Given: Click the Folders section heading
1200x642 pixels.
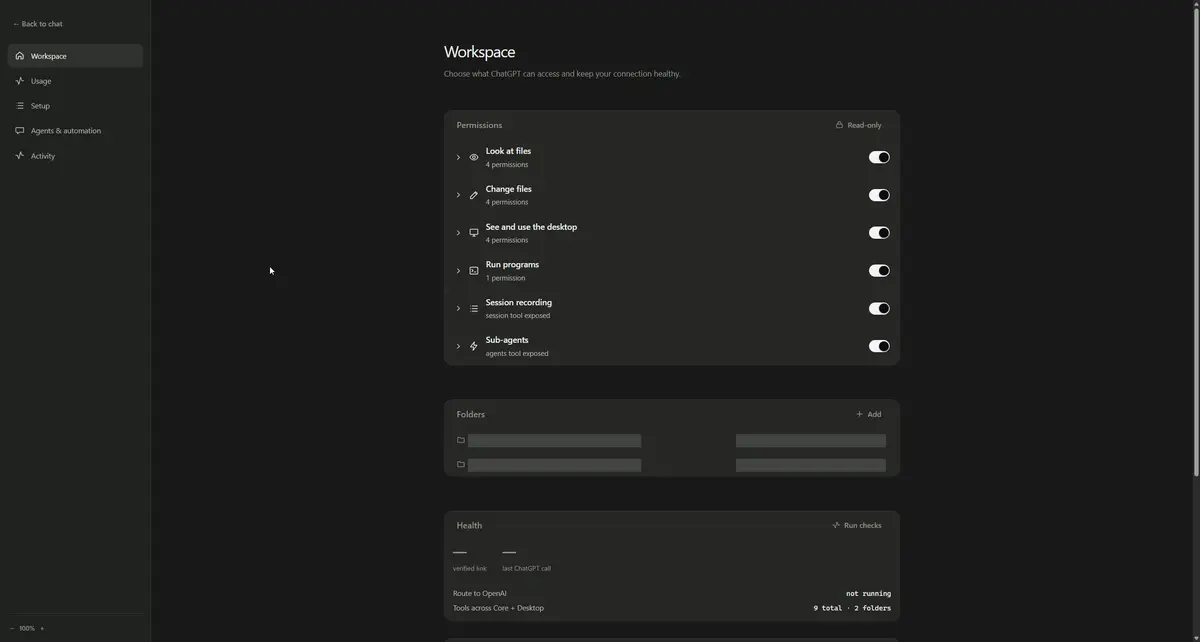Looking at the screenshot, I should click(471, 414).
